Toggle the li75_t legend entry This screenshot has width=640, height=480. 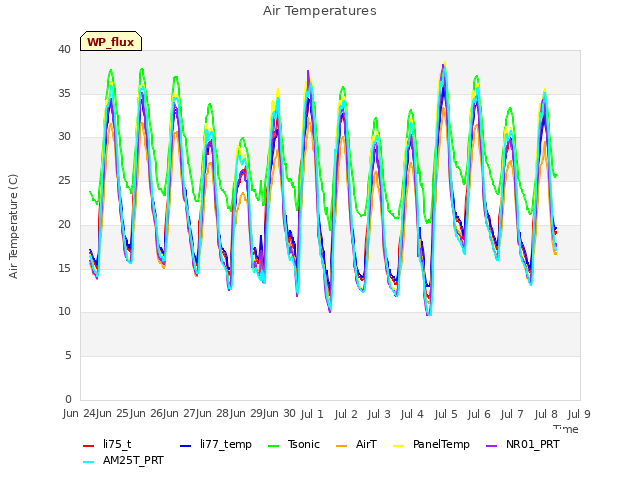(107, 444)
